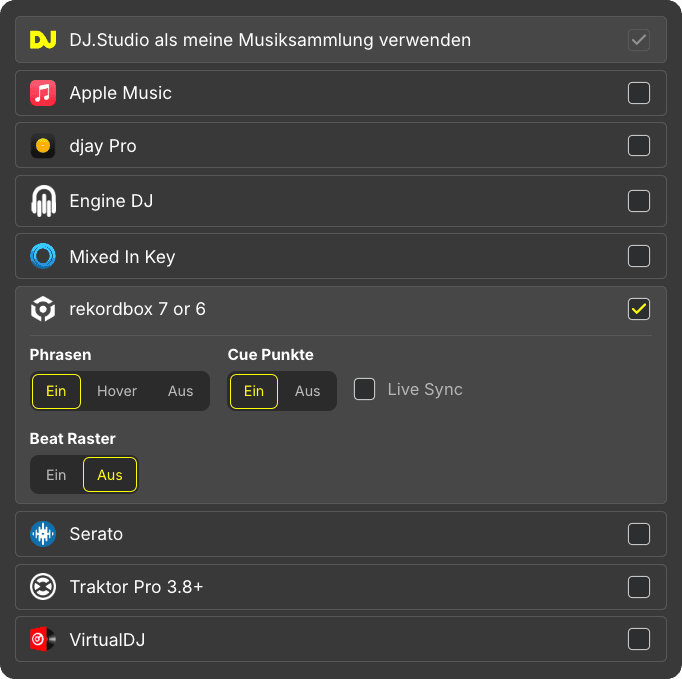Select Aus under Phrasen
The height and width of the screenshot is (679, 682).
(x=181, y=391)
